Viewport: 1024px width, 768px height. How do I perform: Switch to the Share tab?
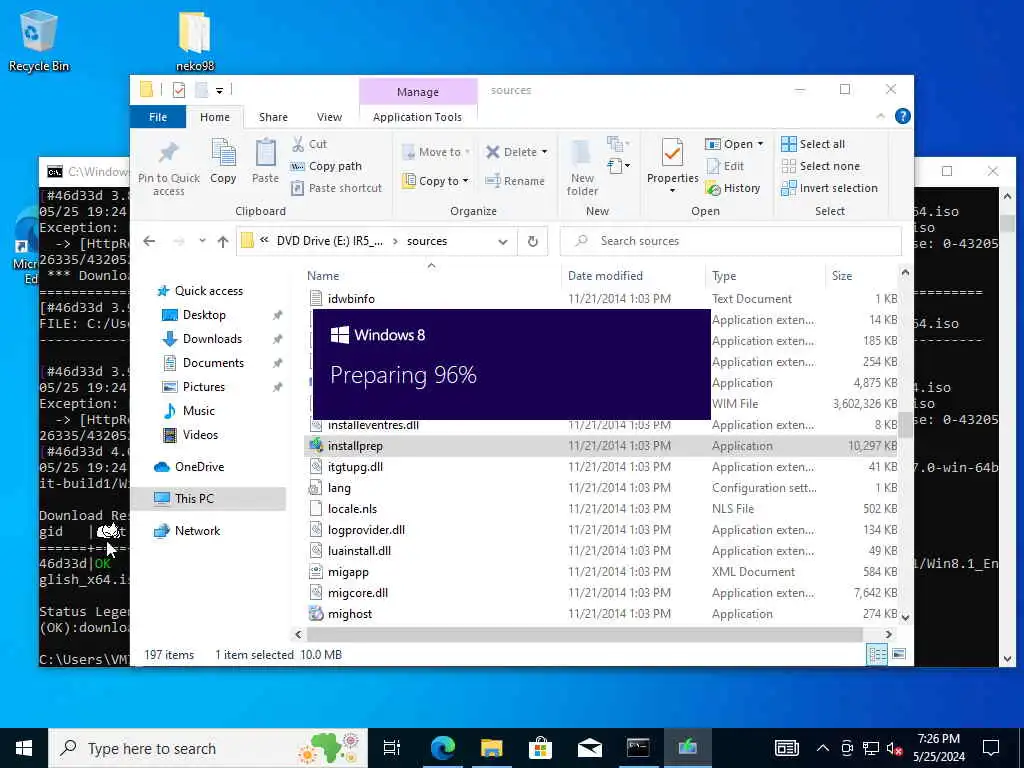273,117
